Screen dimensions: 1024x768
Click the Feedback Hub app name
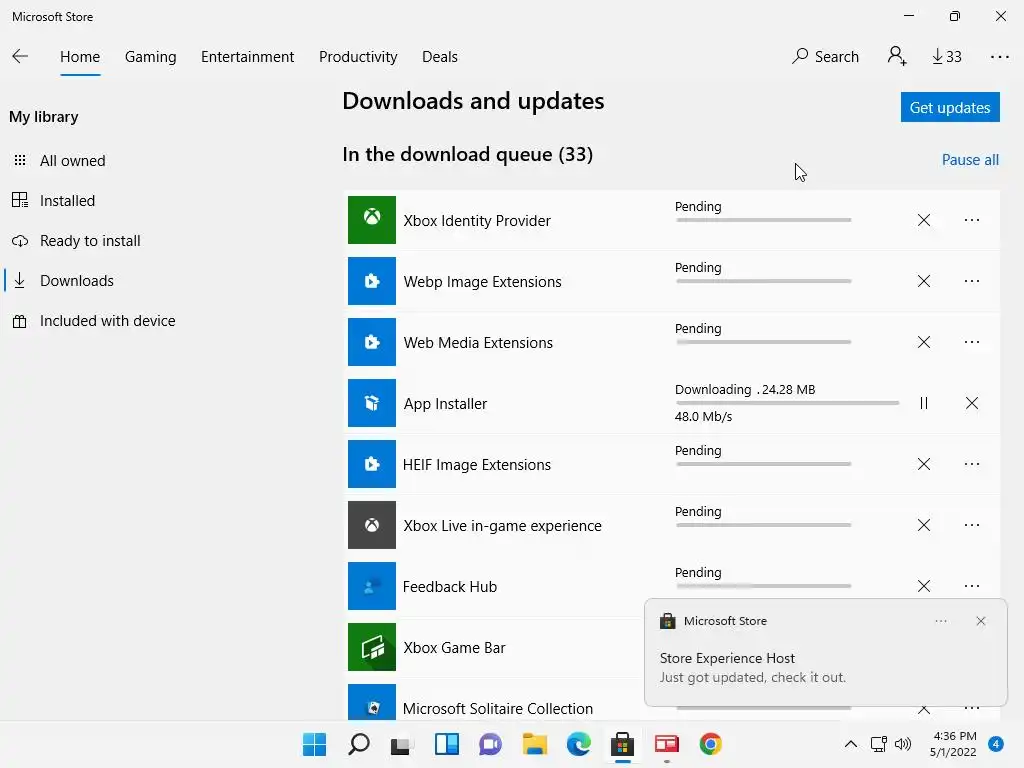pyautogui.click(x=450, y=586)
